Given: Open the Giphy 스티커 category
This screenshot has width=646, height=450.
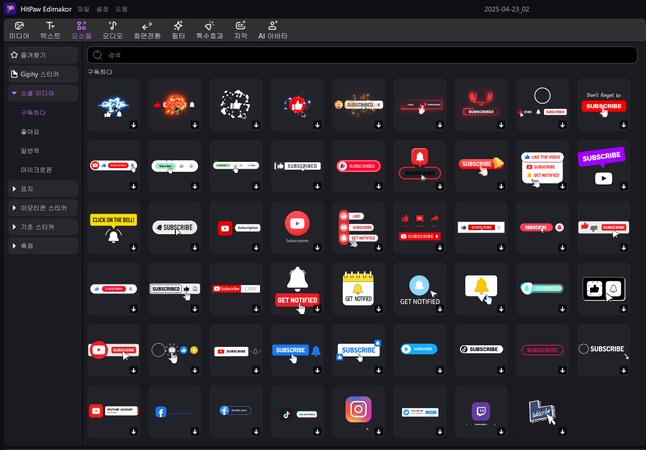Looking at the screenshot, I should 43,74.
